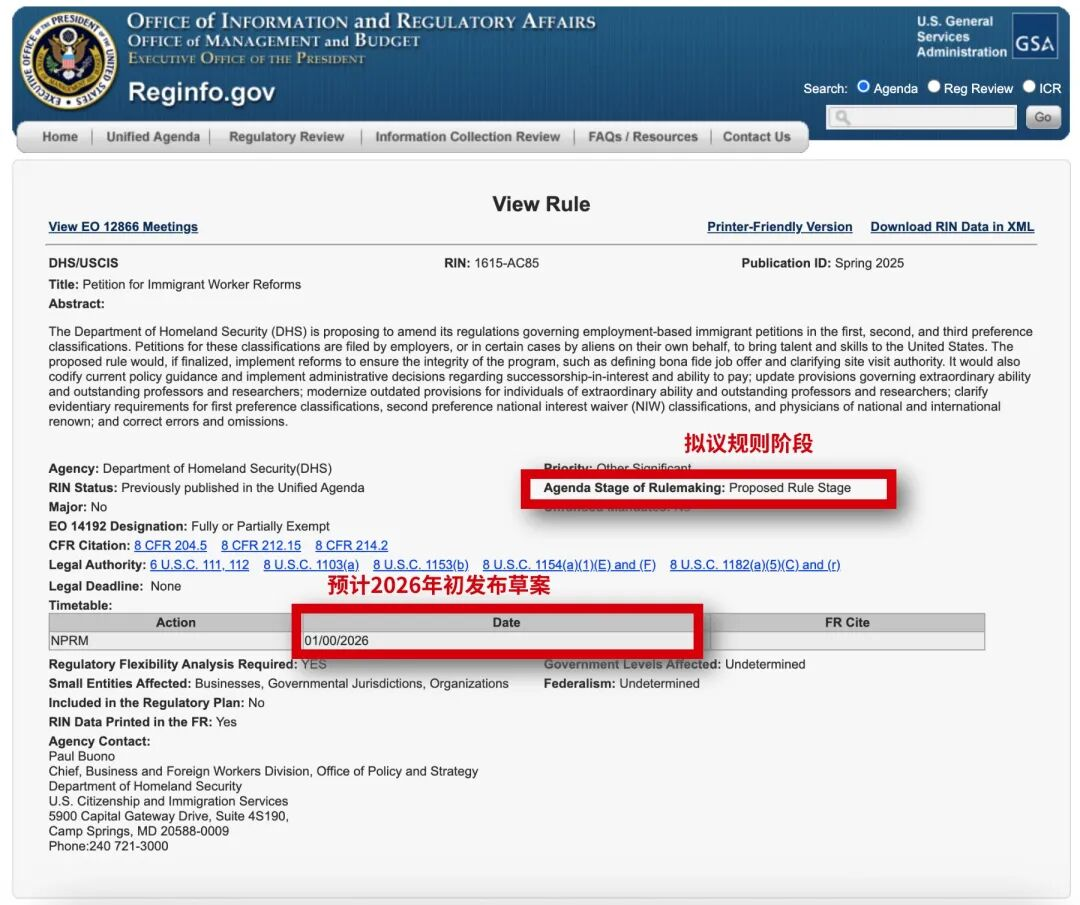
Task: Open the Printer-Friendly Version link
Action: pos(779,227)
